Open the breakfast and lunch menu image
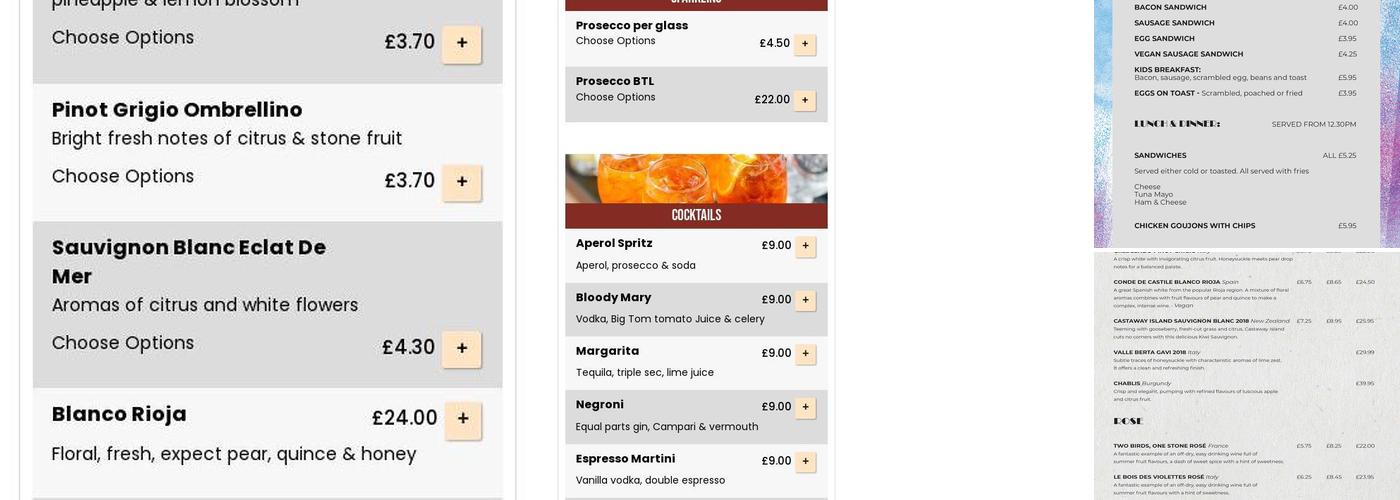This screenshot has width=1400, height=500. coord(1246,120)
